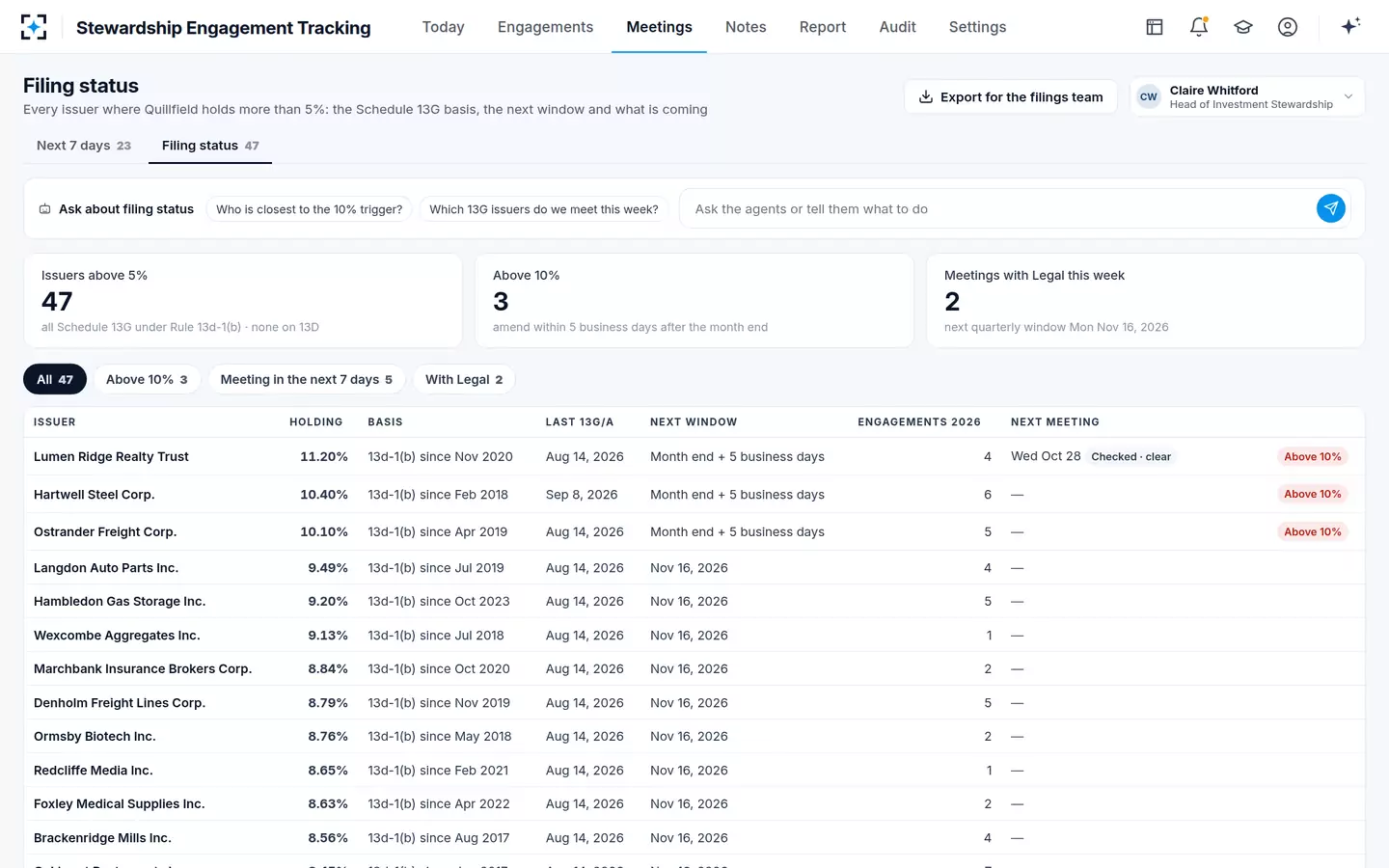This screenshot has height=868, width=1389.
Task: Select the Filing status subtab
Action: (x=210, y=146)
